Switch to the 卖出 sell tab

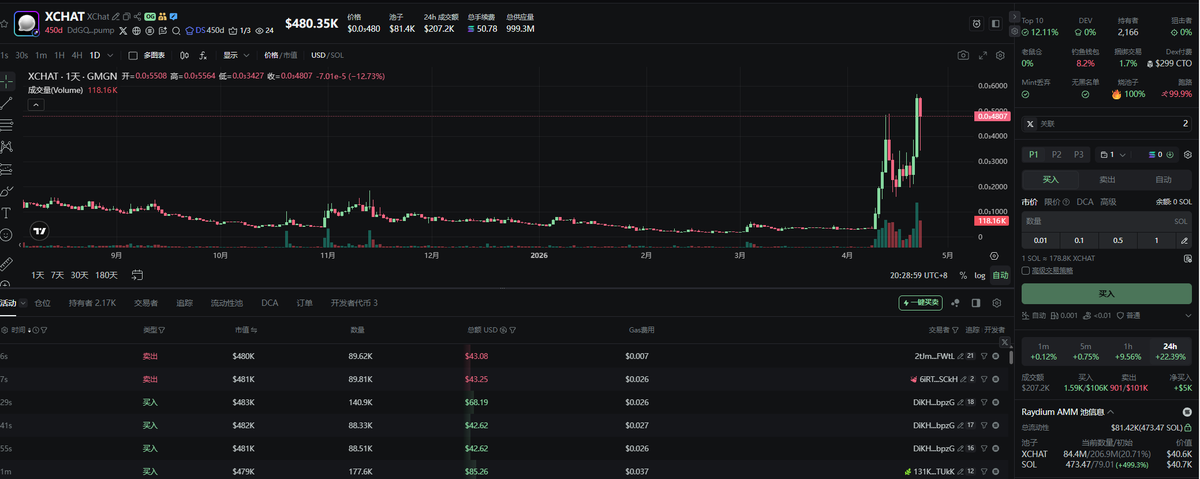pyautogui.click(x=1107, y=180)
